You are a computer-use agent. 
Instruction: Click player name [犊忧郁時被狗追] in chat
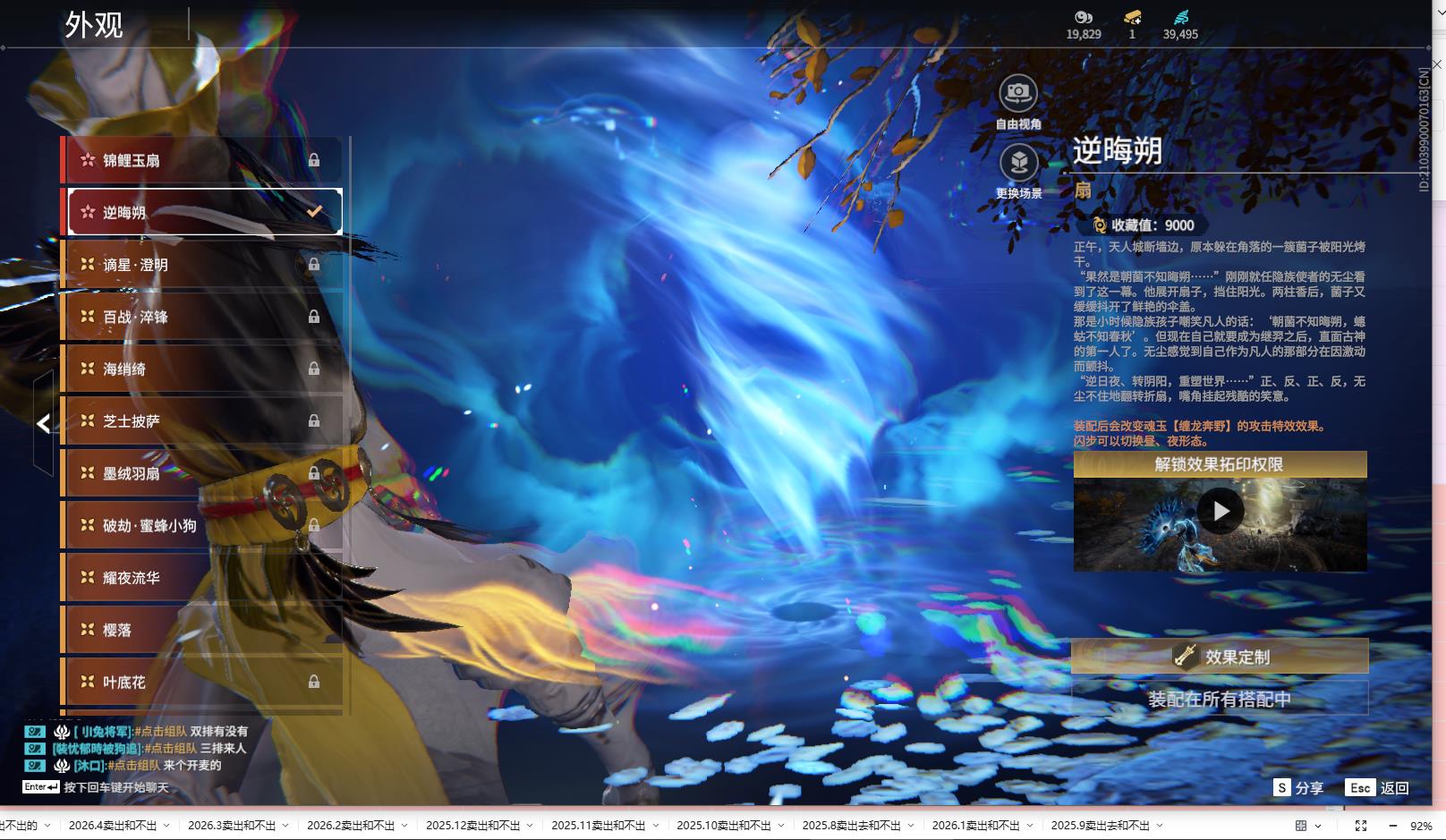point(97,749)
